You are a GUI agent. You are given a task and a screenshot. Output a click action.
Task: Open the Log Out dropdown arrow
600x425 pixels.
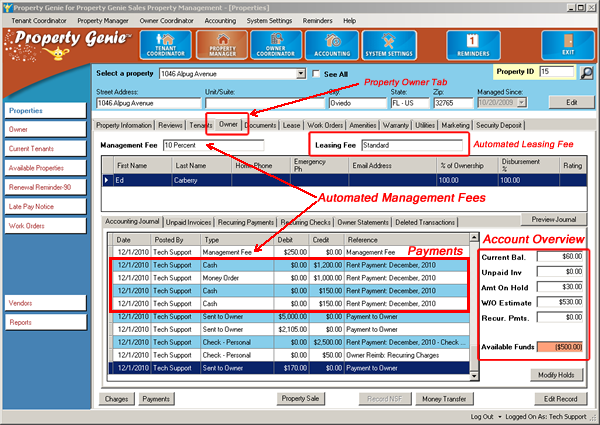(500, 417)
